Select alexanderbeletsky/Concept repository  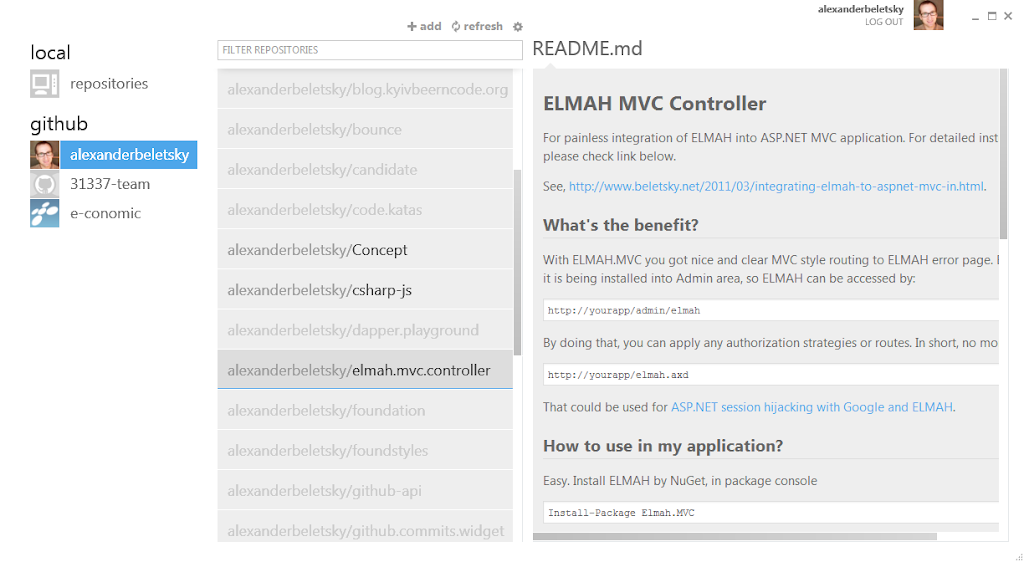click(365, 250)
